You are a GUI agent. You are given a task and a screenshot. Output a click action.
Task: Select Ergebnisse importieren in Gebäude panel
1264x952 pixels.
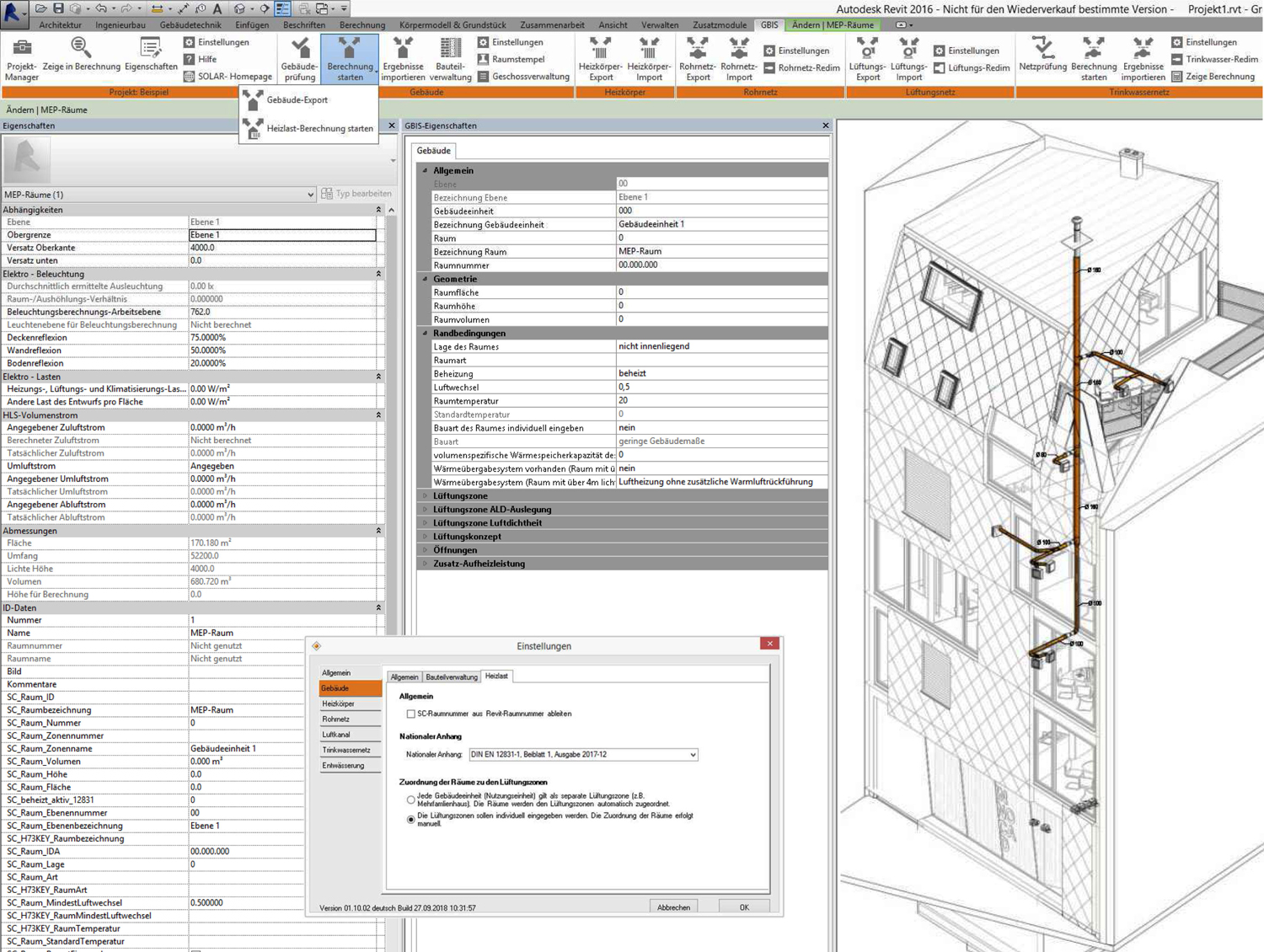(403, 59)
